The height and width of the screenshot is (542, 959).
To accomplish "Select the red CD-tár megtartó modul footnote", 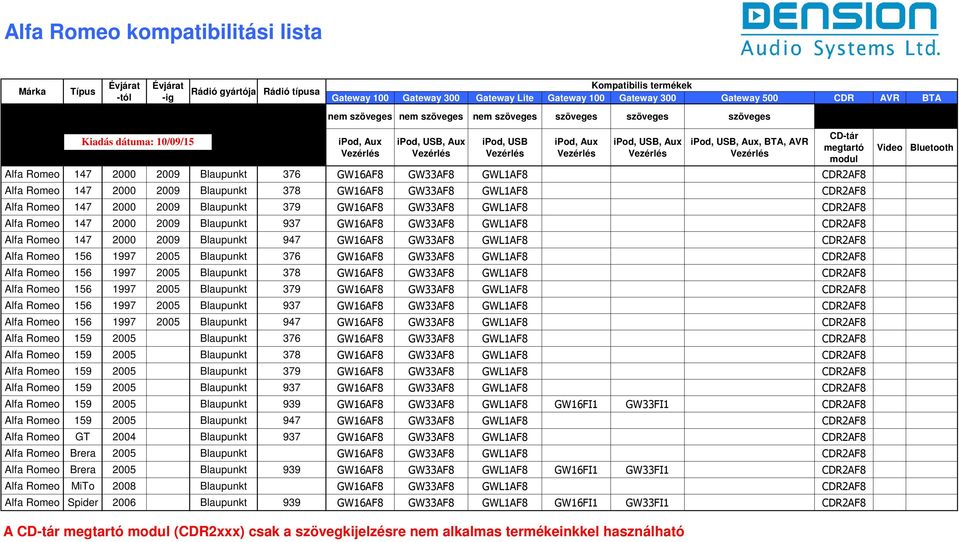I will tap(344, 531).
